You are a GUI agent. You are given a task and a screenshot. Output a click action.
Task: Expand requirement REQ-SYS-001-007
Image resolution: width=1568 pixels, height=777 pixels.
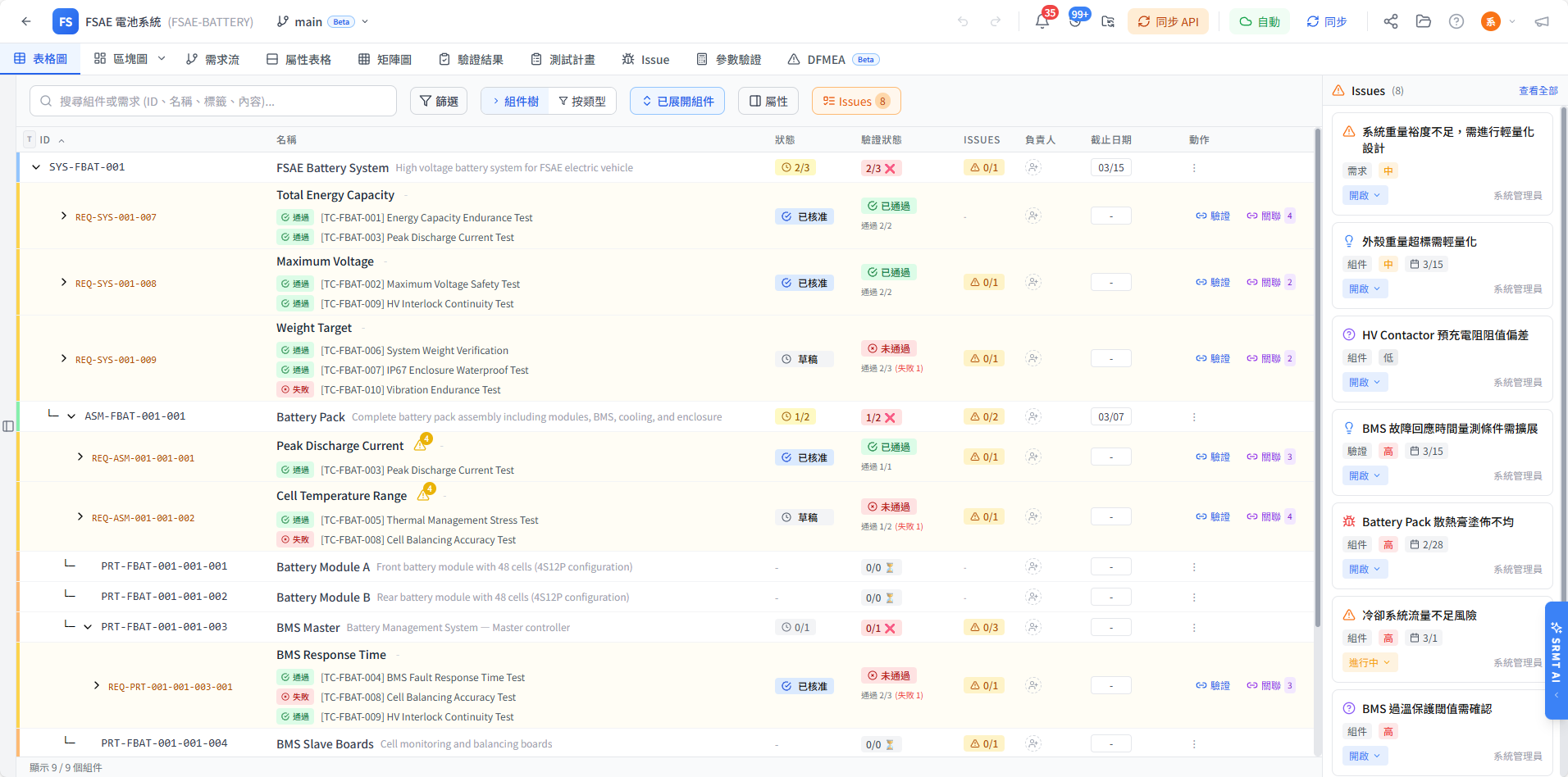click(64, 216)
